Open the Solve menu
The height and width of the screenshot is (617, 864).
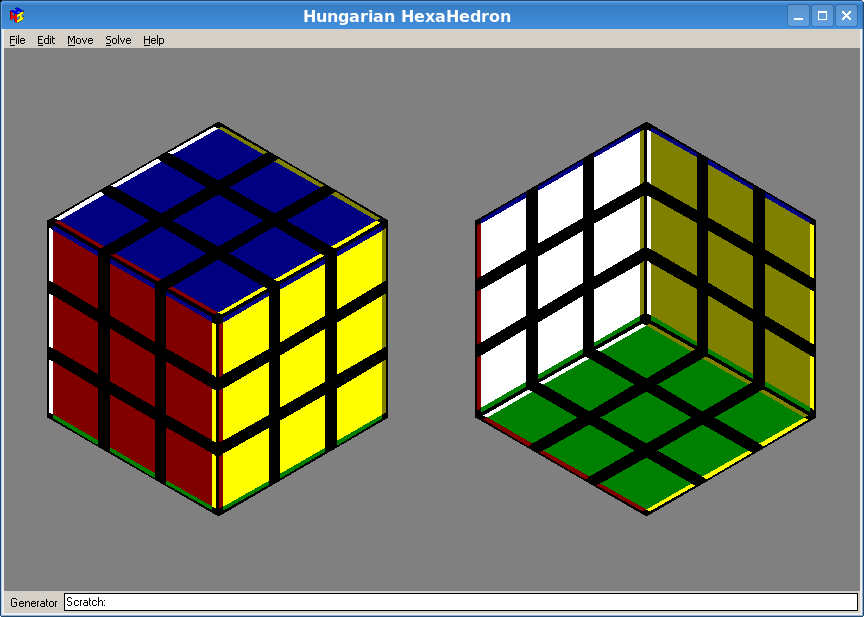point(118,40)
